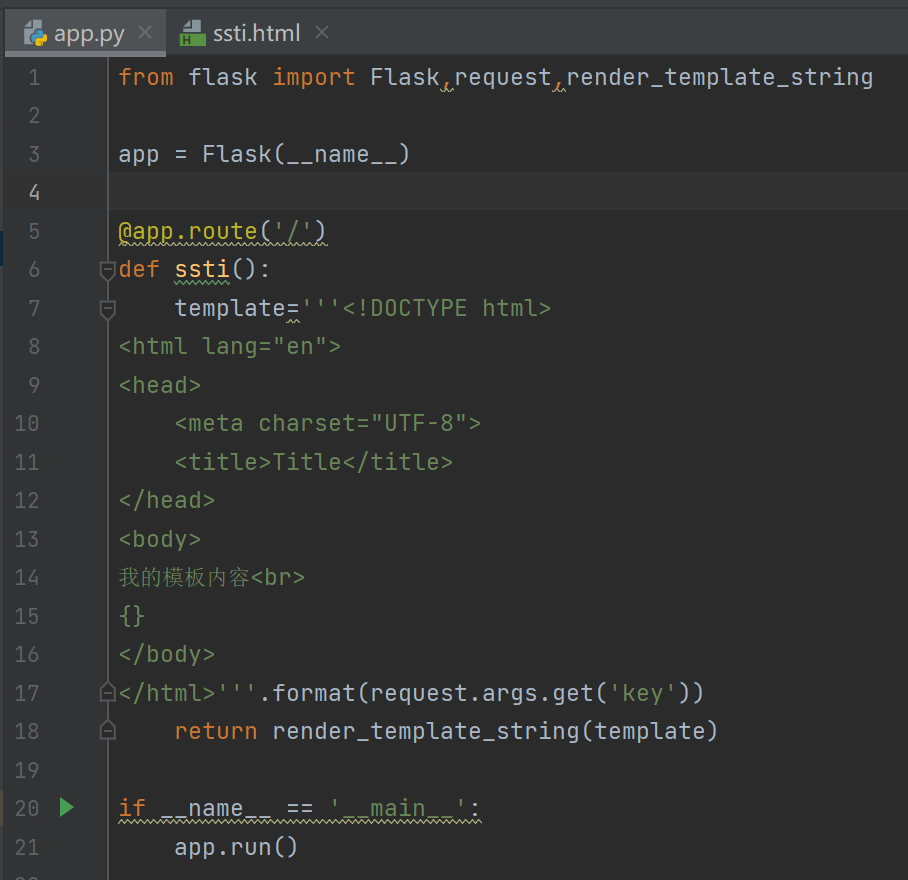Collapse the ssti function fold marker at line 6
Viewport: 908px width, 880px height.
click(107, 270)
